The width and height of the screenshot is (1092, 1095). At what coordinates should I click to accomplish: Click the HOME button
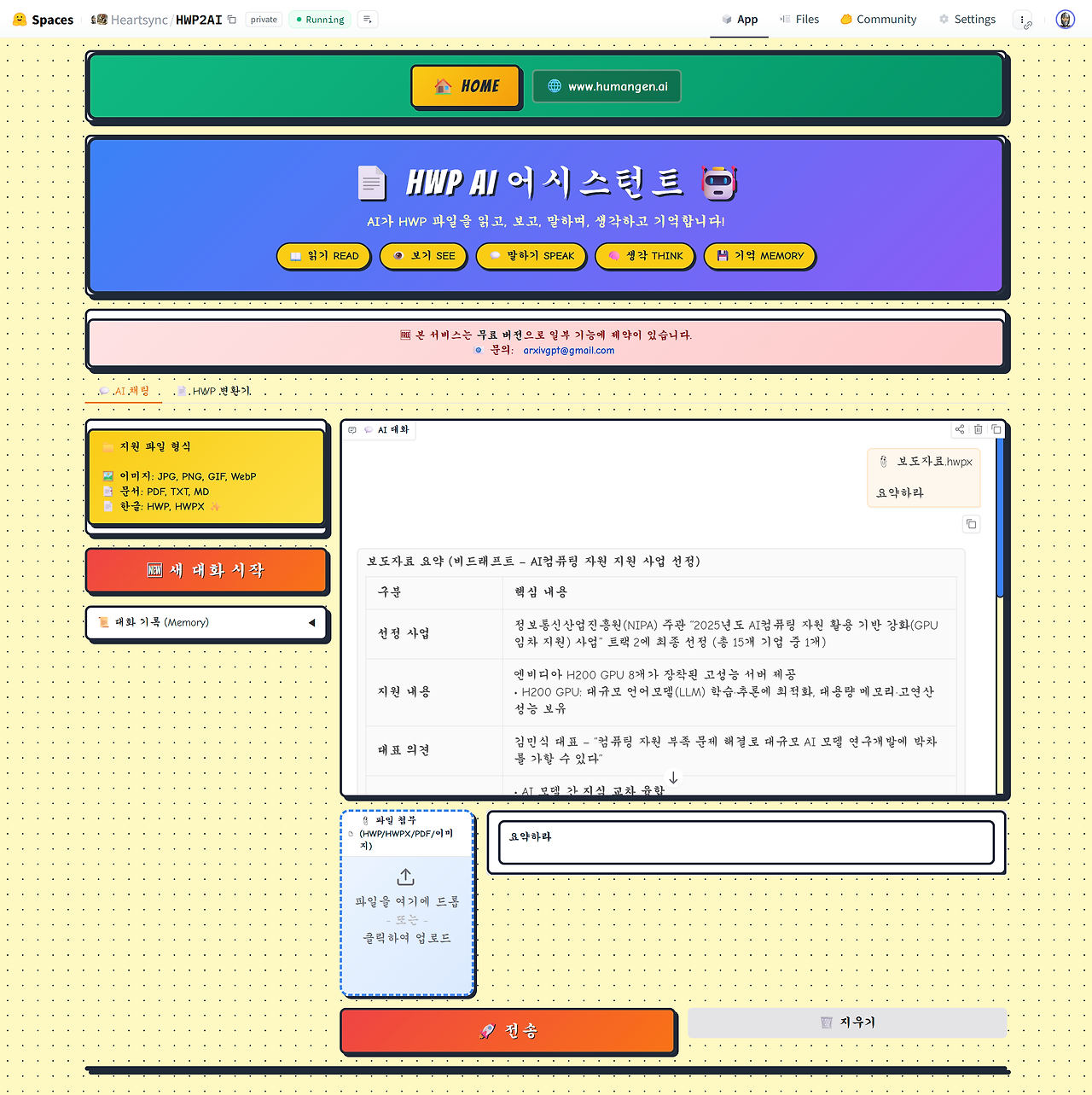(466, 86)
